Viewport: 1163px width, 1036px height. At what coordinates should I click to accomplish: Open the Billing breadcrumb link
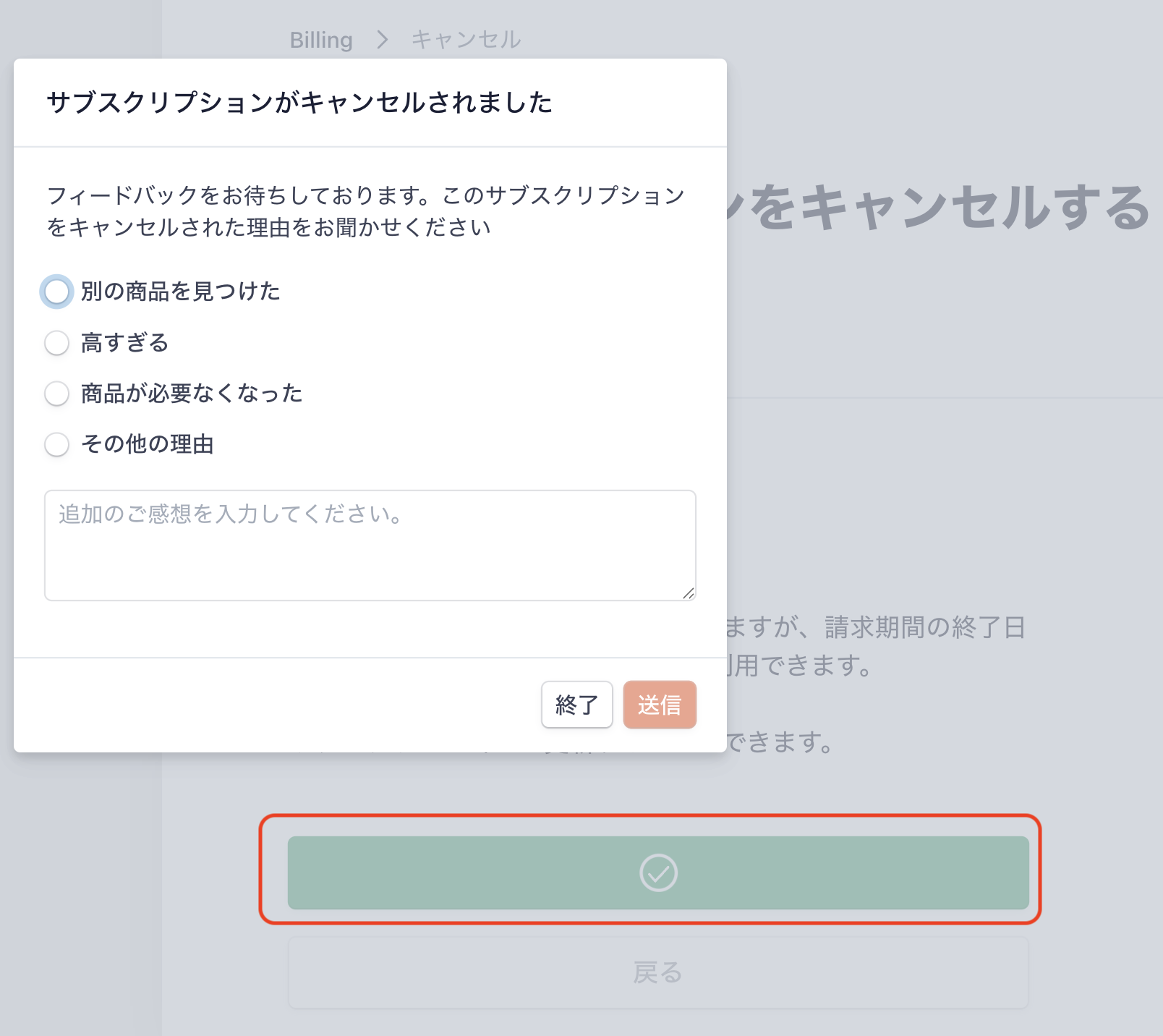pos(321,40)
